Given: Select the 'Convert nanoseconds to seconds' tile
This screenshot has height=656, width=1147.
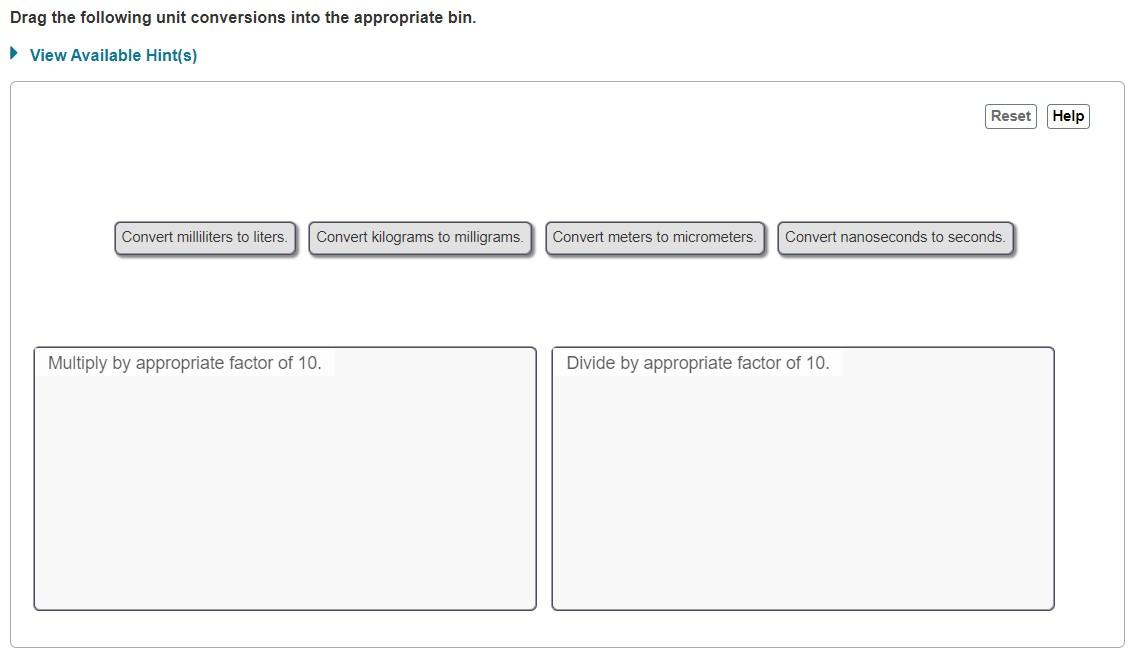Looking at the screenshot, I should (895, 238).
